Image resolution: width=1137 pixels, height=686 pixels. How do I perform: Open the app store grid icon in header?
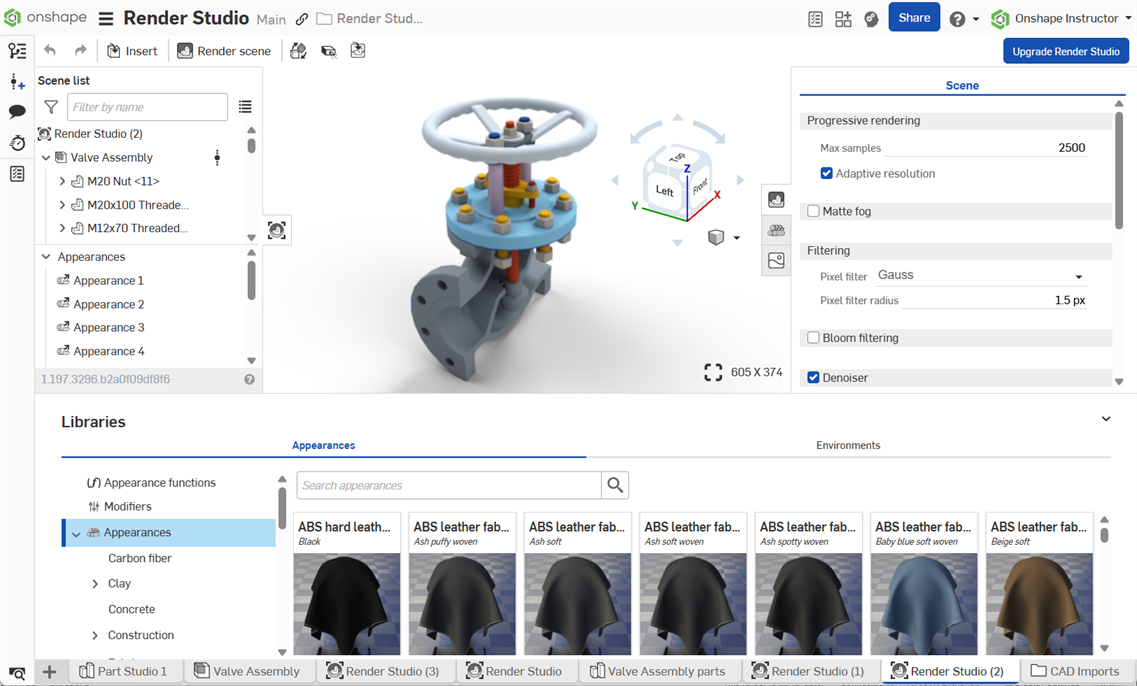click(843, 19)
